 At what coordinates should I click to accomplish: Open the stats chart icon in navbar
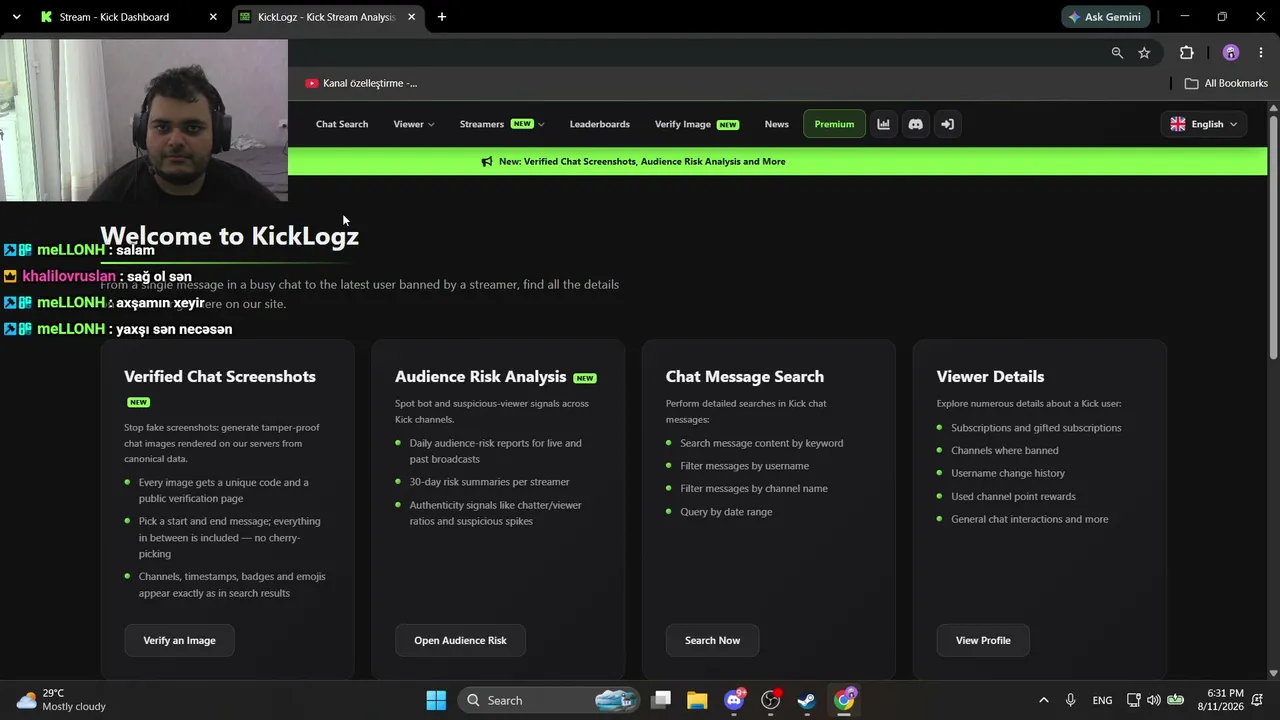point(883,124)
